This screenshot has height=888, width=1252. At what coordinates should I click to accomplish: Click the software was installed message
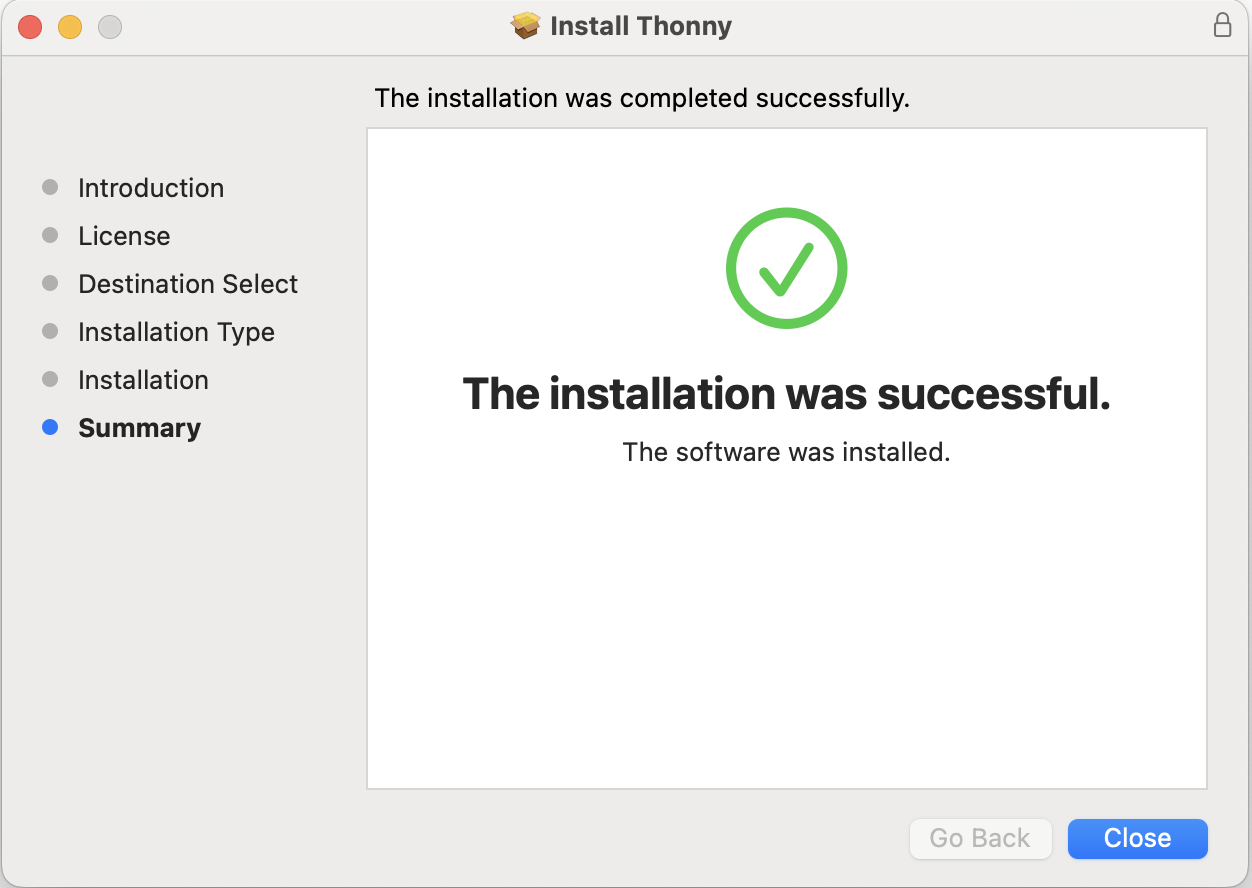click(x=786, y=451)
